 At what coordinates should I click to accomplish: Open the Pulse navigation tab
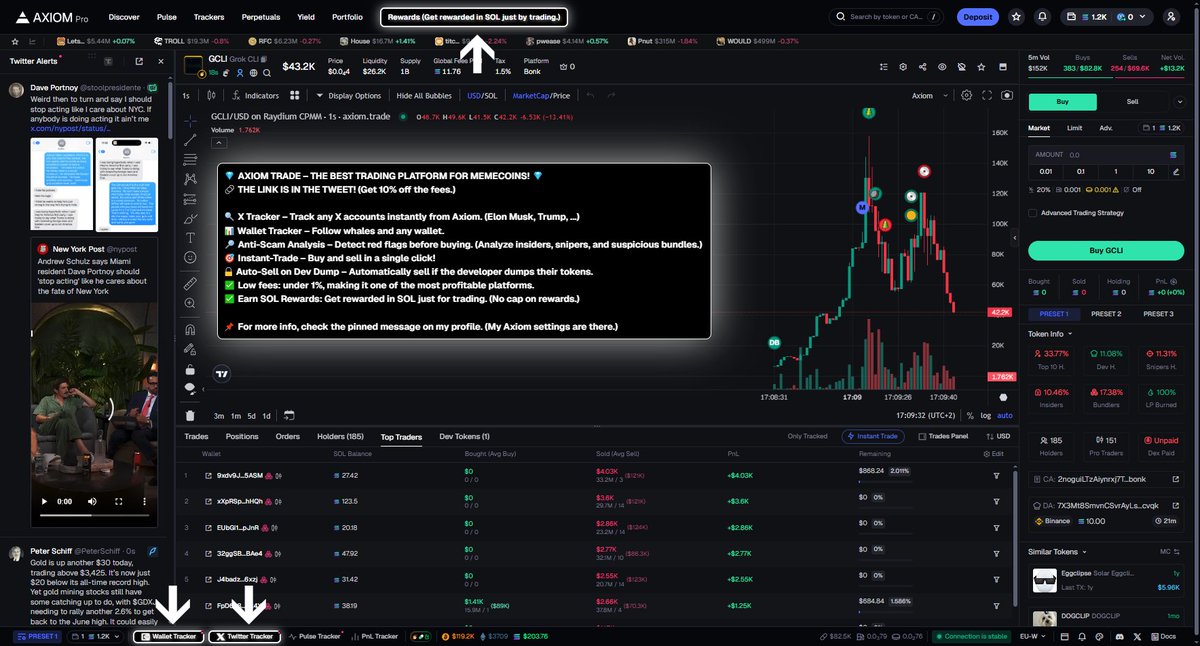pyautogui.click(x=167, y=17)
